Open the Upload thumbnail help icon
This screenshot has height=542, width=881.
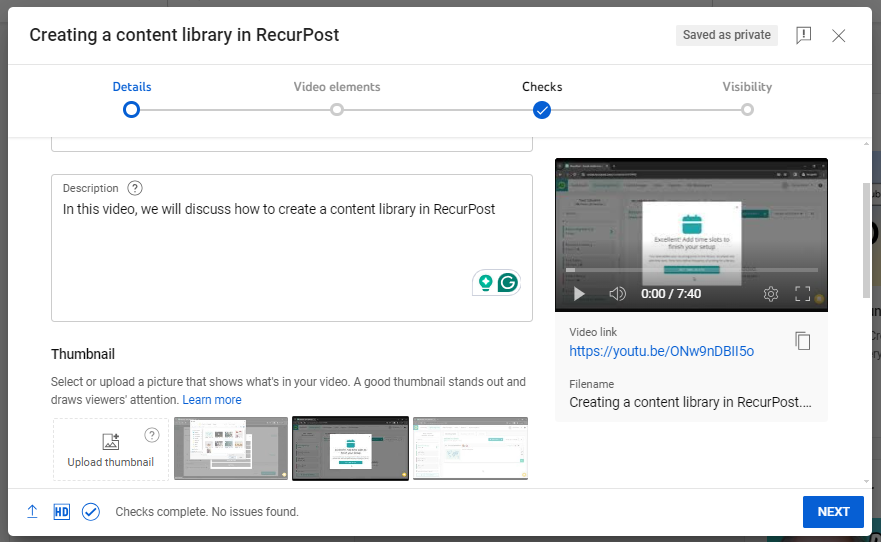pyautogui.click(x=152, y=435)
